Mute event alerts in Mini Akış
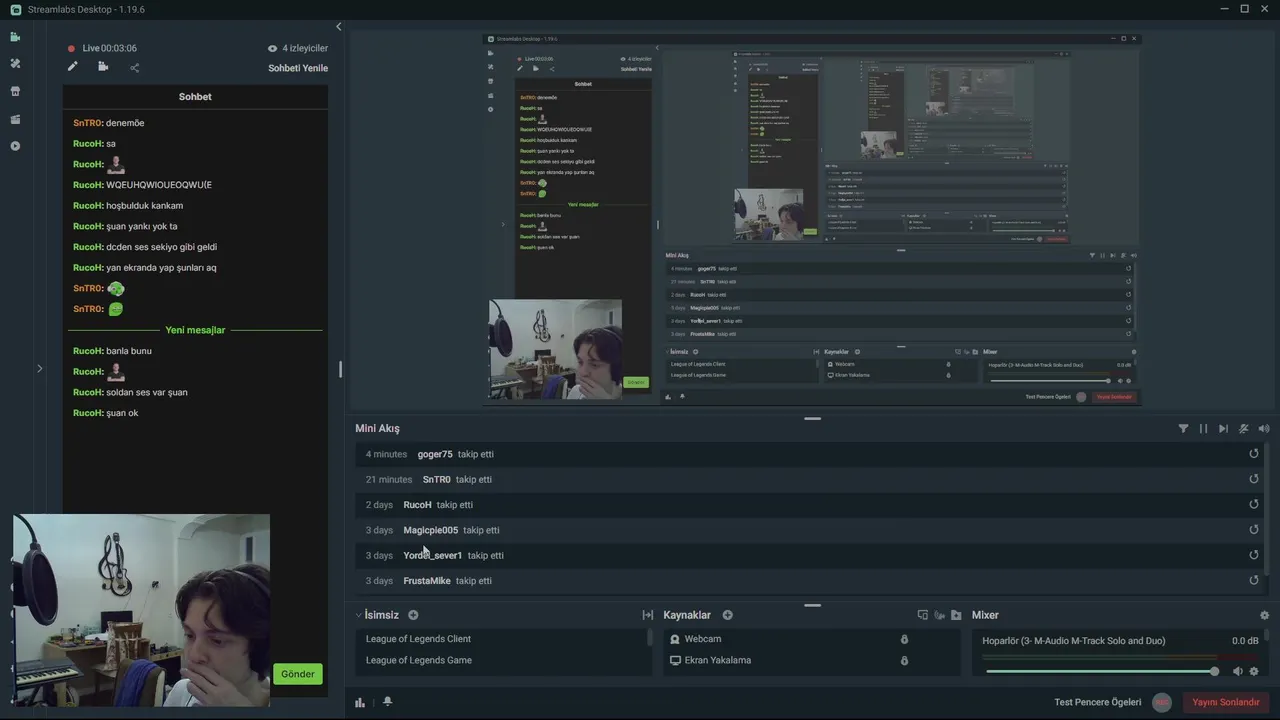Image resolution: width=1280 pixels, height=720 pixels. pos(1244,428)
